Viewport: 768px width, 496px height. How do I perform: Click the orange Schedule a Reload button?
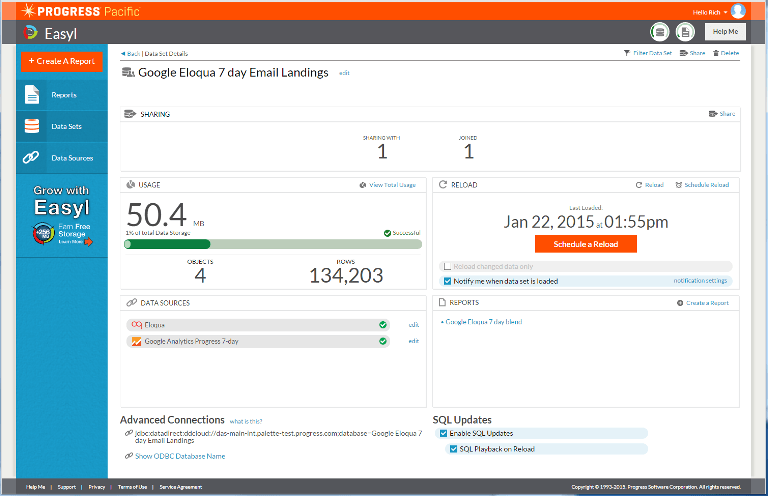click(x=585, y=244)
